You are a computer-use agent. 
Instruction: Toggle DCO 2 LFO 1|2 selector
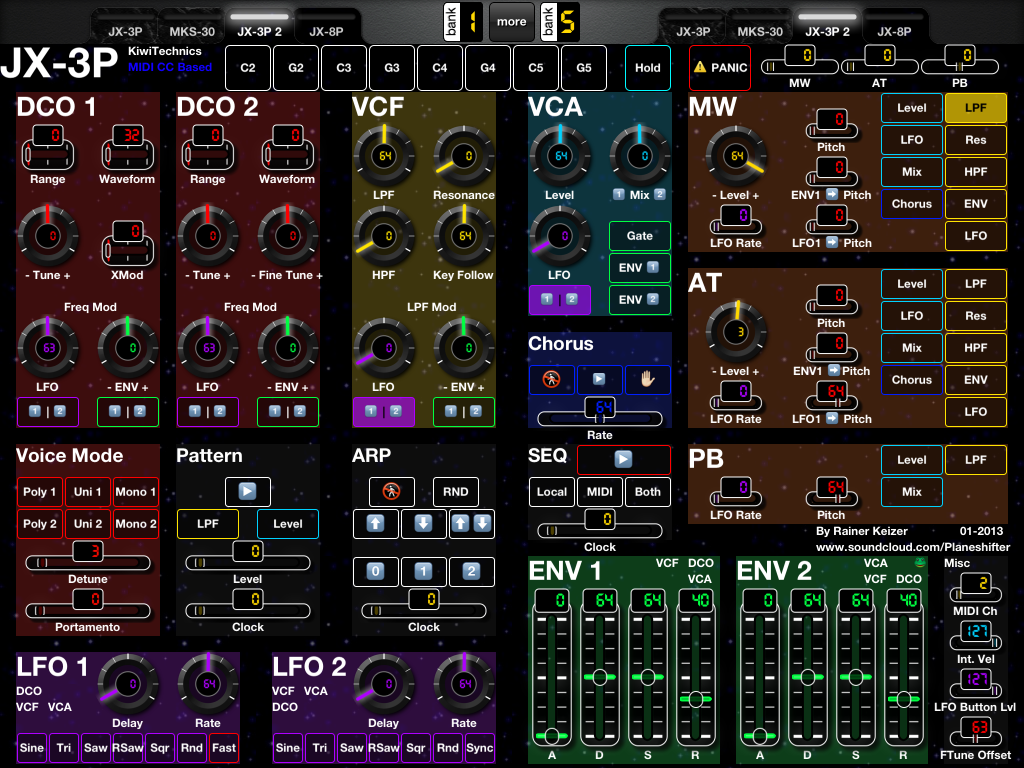[208, 411]
